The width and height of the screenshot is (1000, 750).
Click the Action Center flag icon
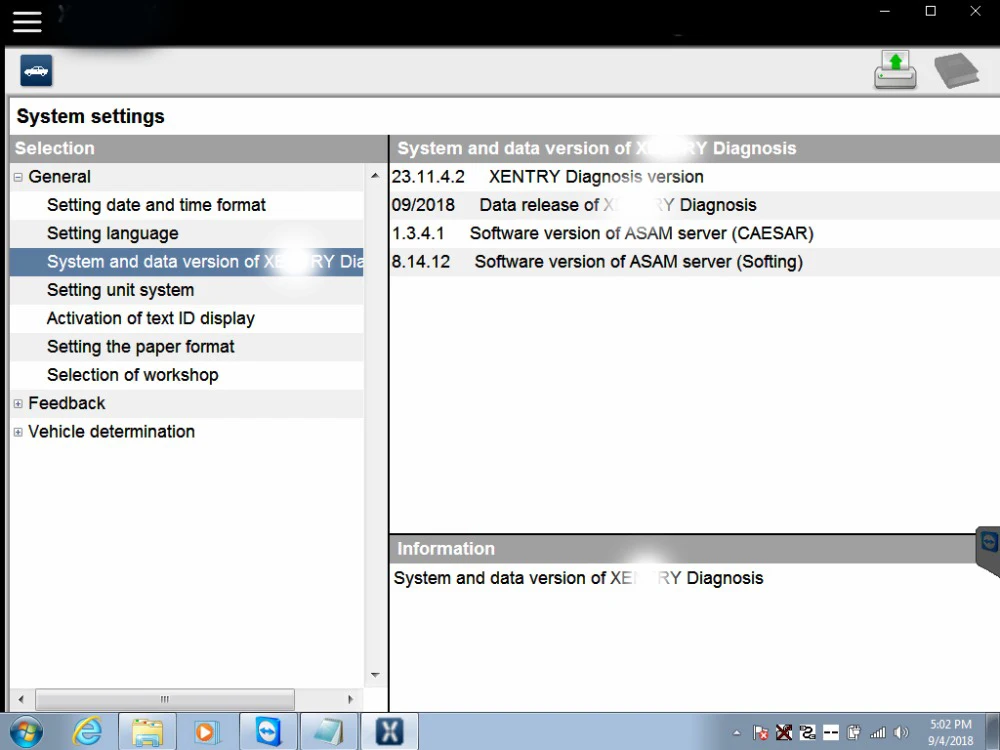[760, 733]
